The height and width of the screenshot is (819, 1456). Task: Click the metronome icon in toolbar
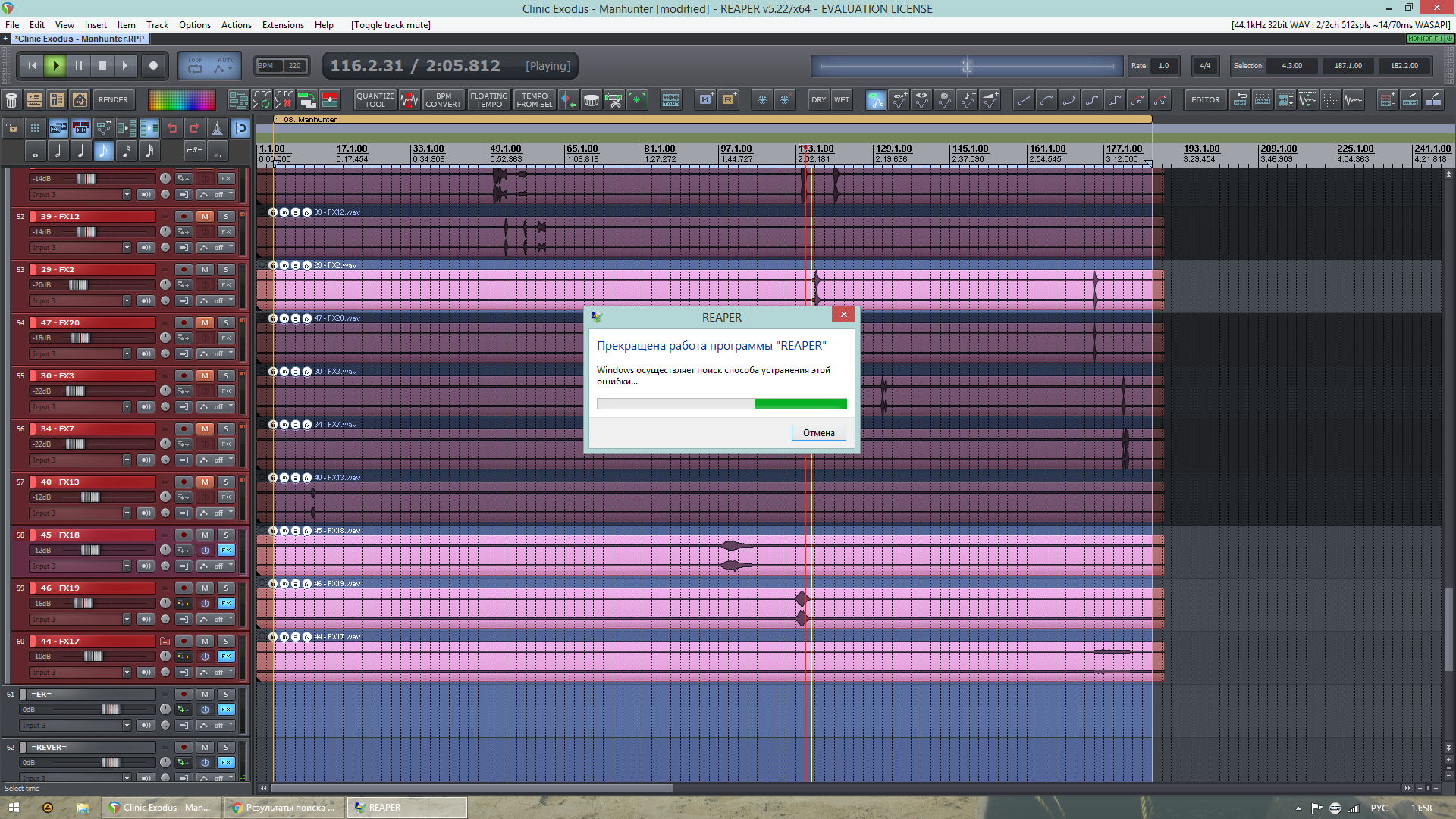click(x=217, y=128)
